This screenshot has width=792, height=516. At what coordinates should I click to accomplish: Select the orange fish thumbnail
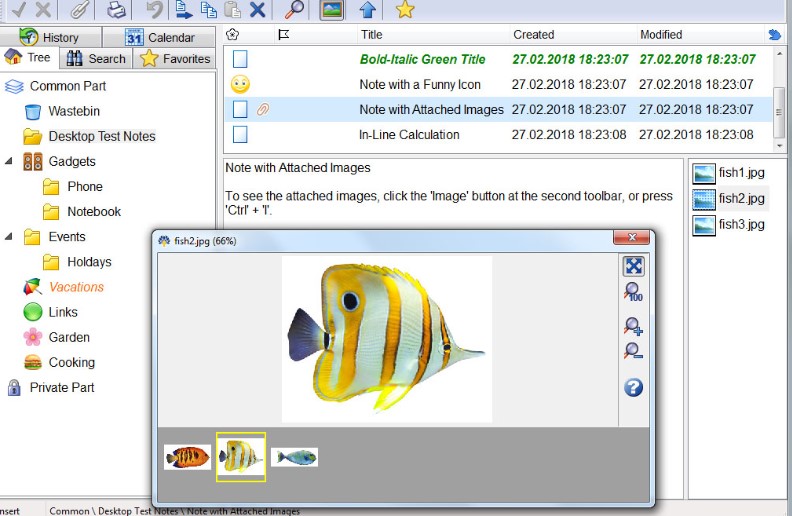(188, 458)
